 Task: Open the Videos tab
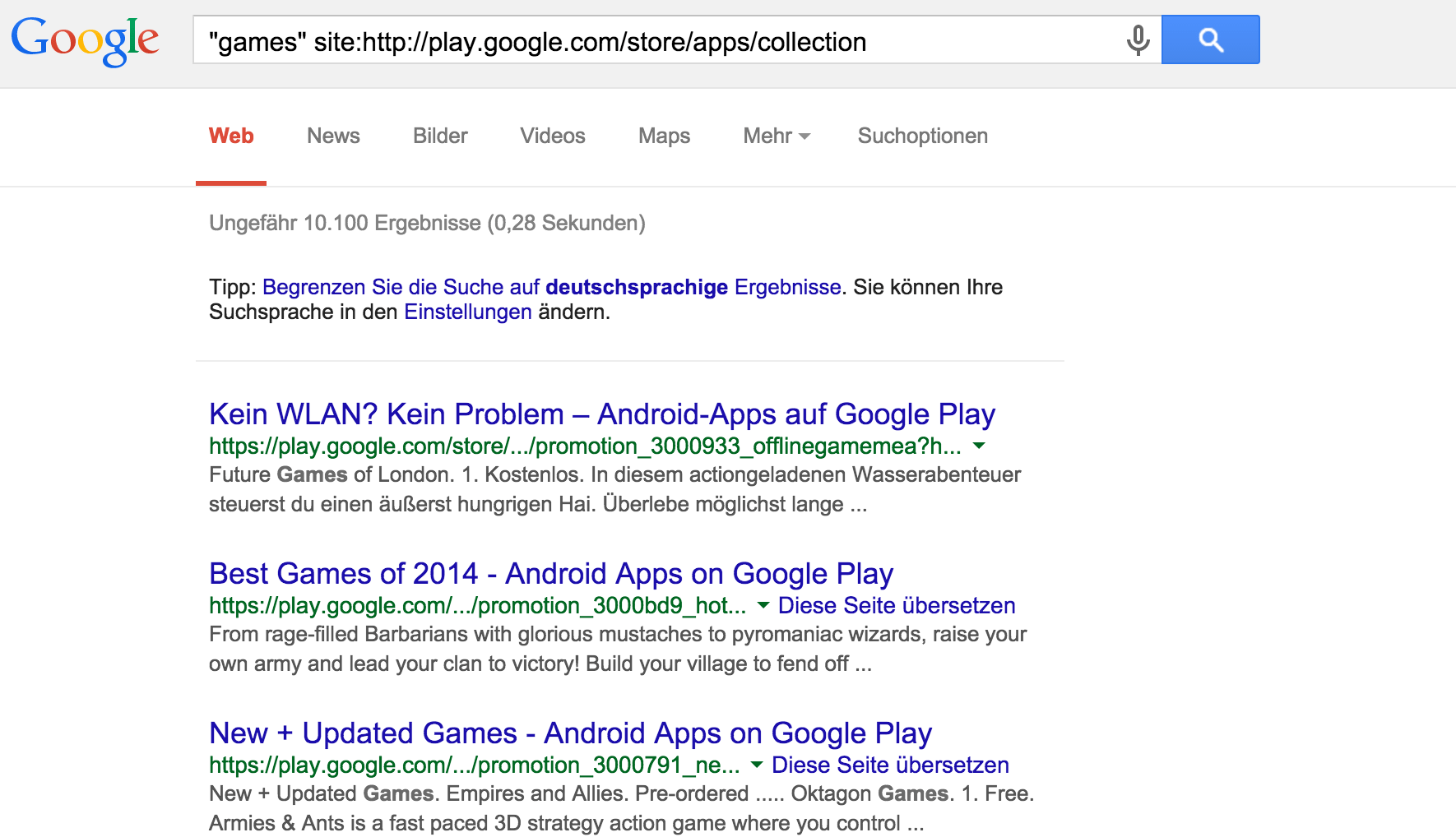(553, 136)
